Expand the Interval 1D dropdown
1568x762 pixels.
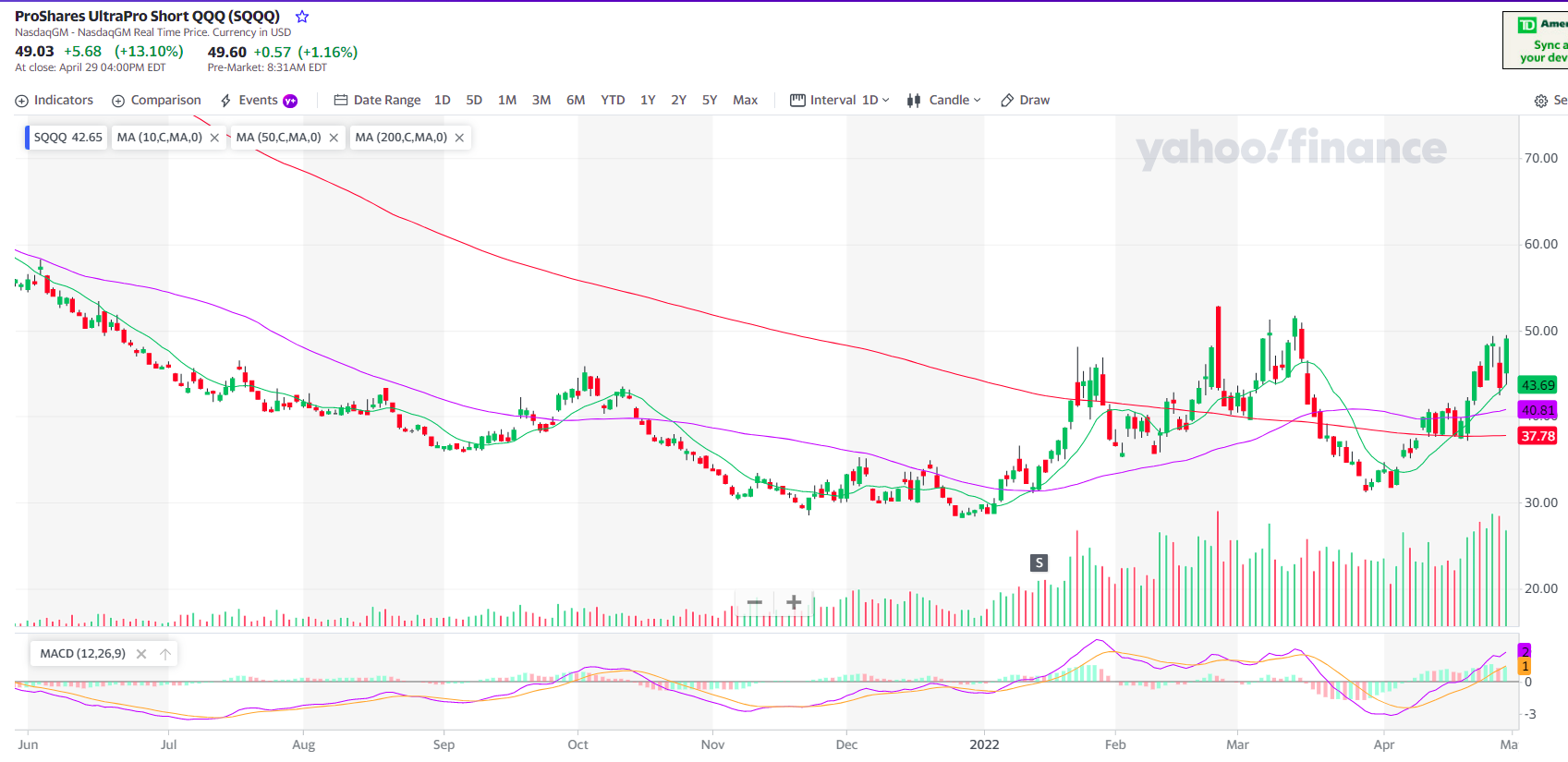pyautogui.click(x=840, y=100)
